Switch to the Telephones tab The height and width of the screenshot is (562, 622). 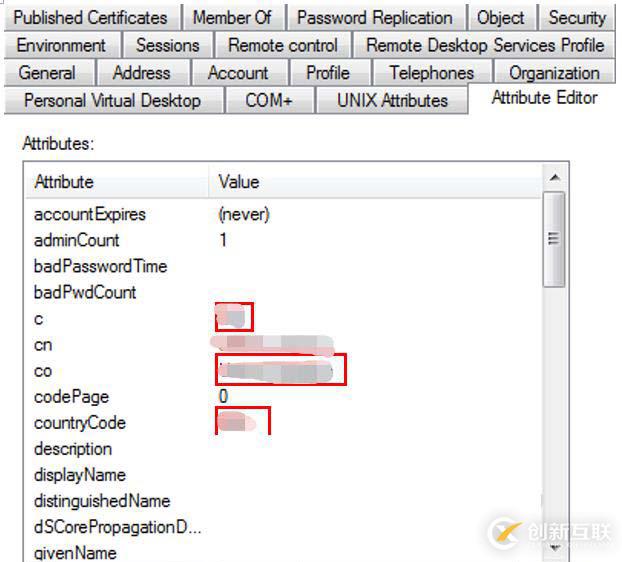click(x=432, y=73)
